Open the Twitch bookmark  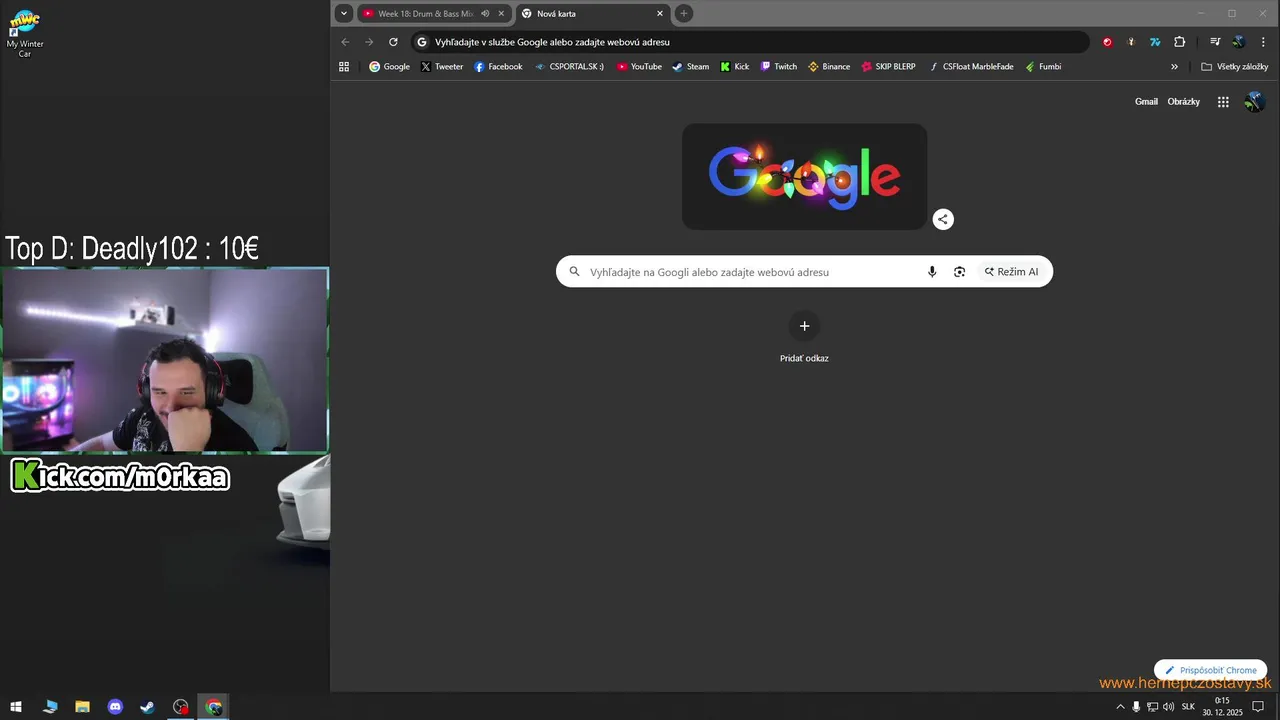pyautogui.click(x=778, y=67)
